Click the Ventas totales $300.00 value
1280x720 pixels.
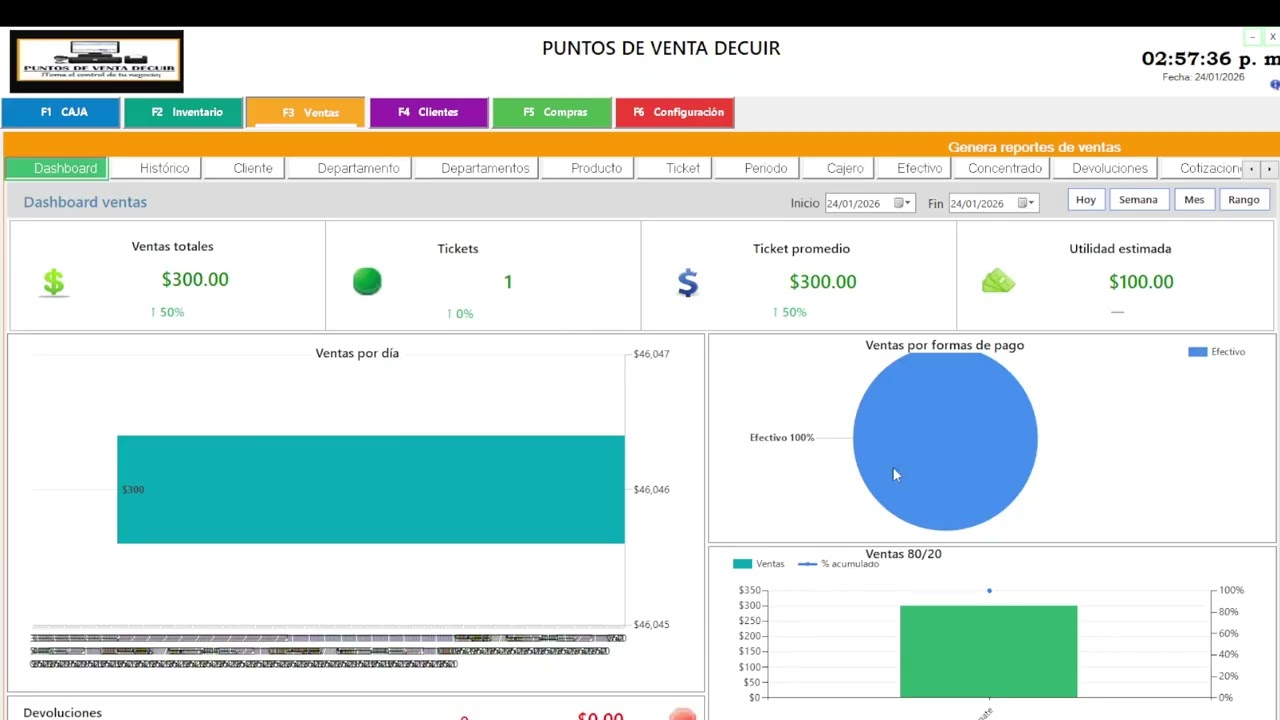click(195, 280)
